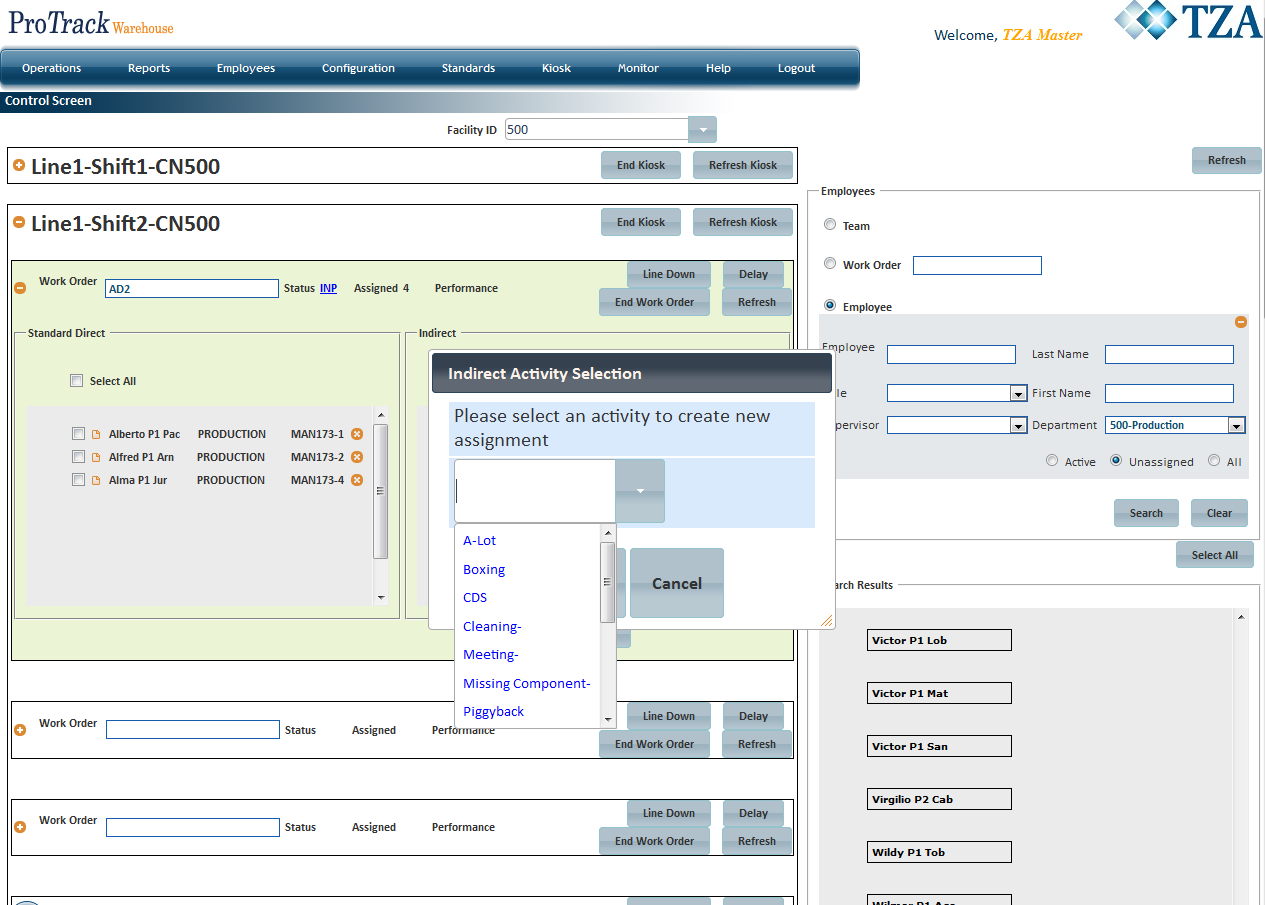Click Refresh Kiosk for Line1-Shift2-CN500

click(x=743, y=222)
